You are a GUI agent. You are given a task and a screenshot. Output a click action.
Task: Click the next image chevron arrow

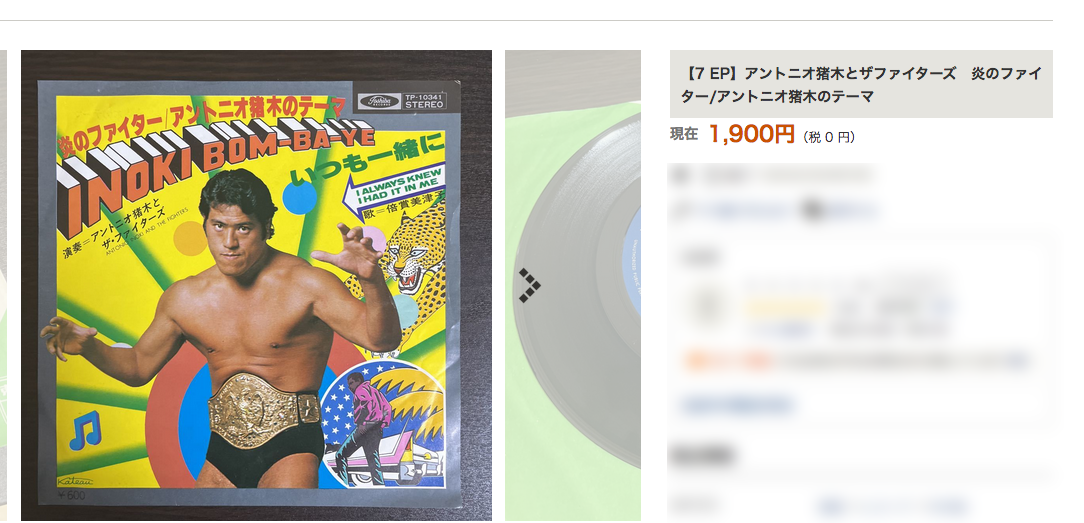click(x=529, y=285)
